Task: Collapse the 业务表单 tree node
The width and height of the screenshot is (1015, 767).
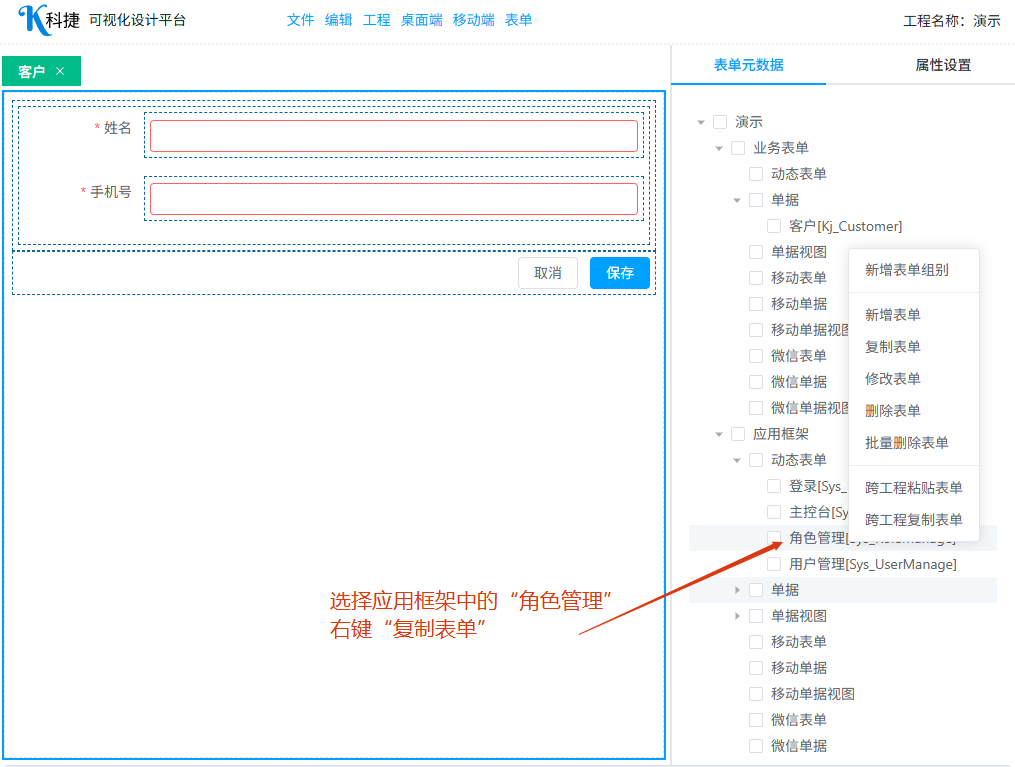Action: point(719,148)
